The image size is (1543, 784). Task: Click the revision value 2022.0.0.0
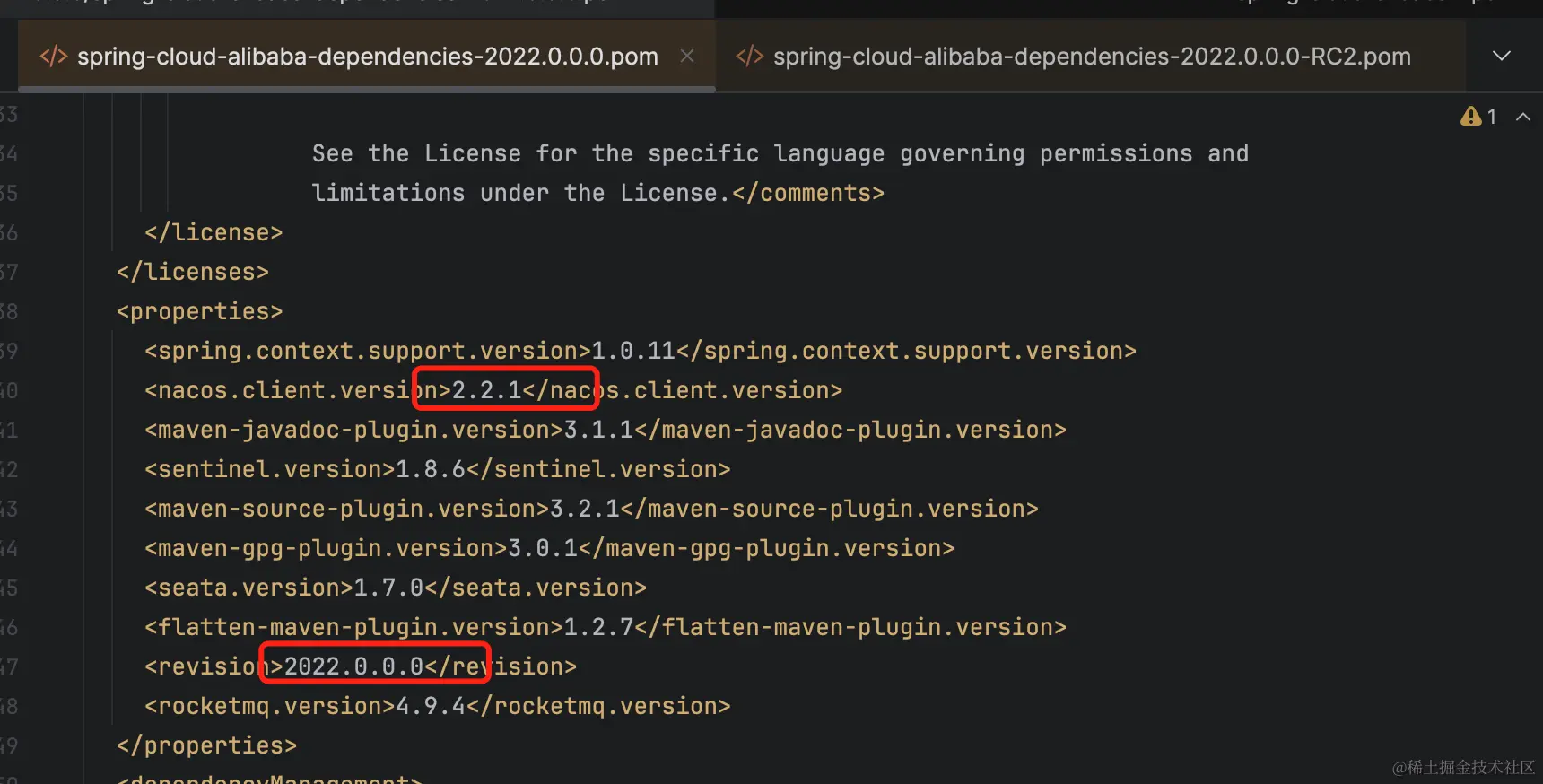pyautogui.click(x=354, y=666)
